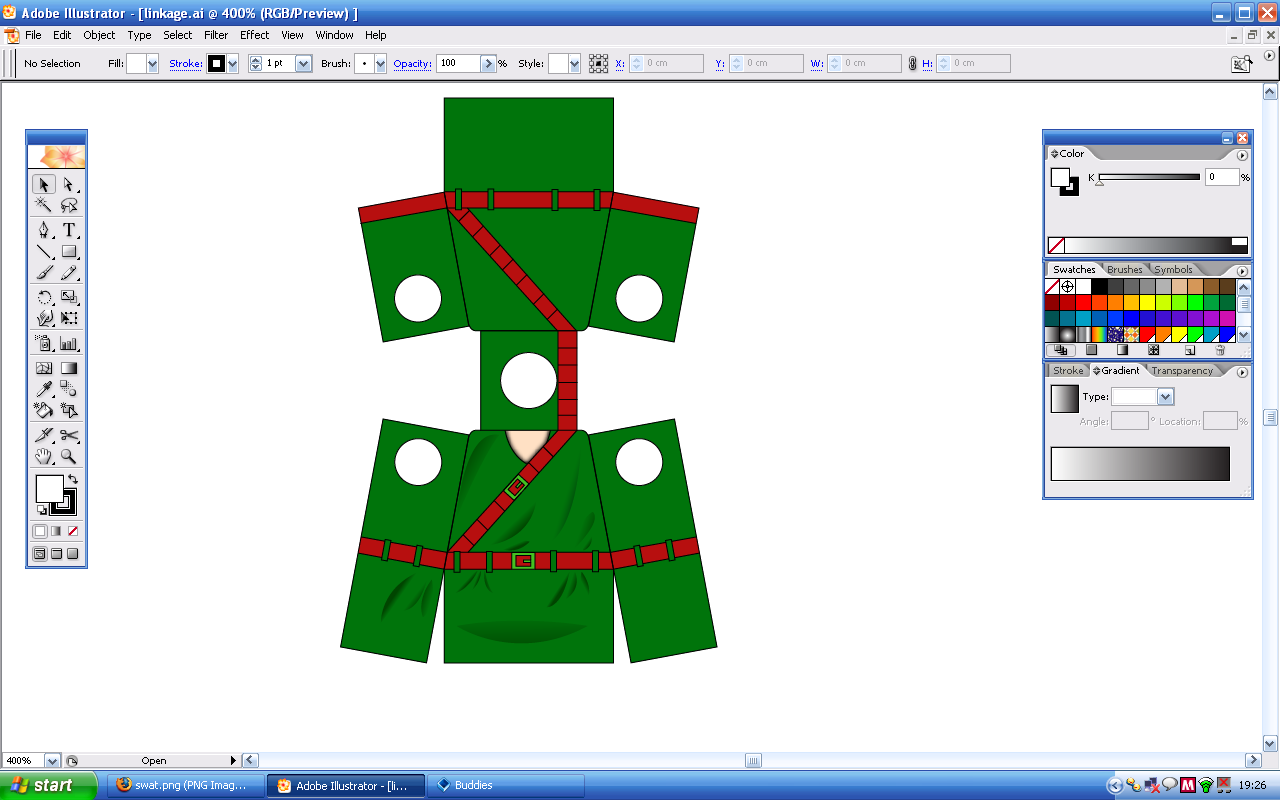Set fill to None in the toolbox
1280x800 pixels.
click(x=72, y=530)
